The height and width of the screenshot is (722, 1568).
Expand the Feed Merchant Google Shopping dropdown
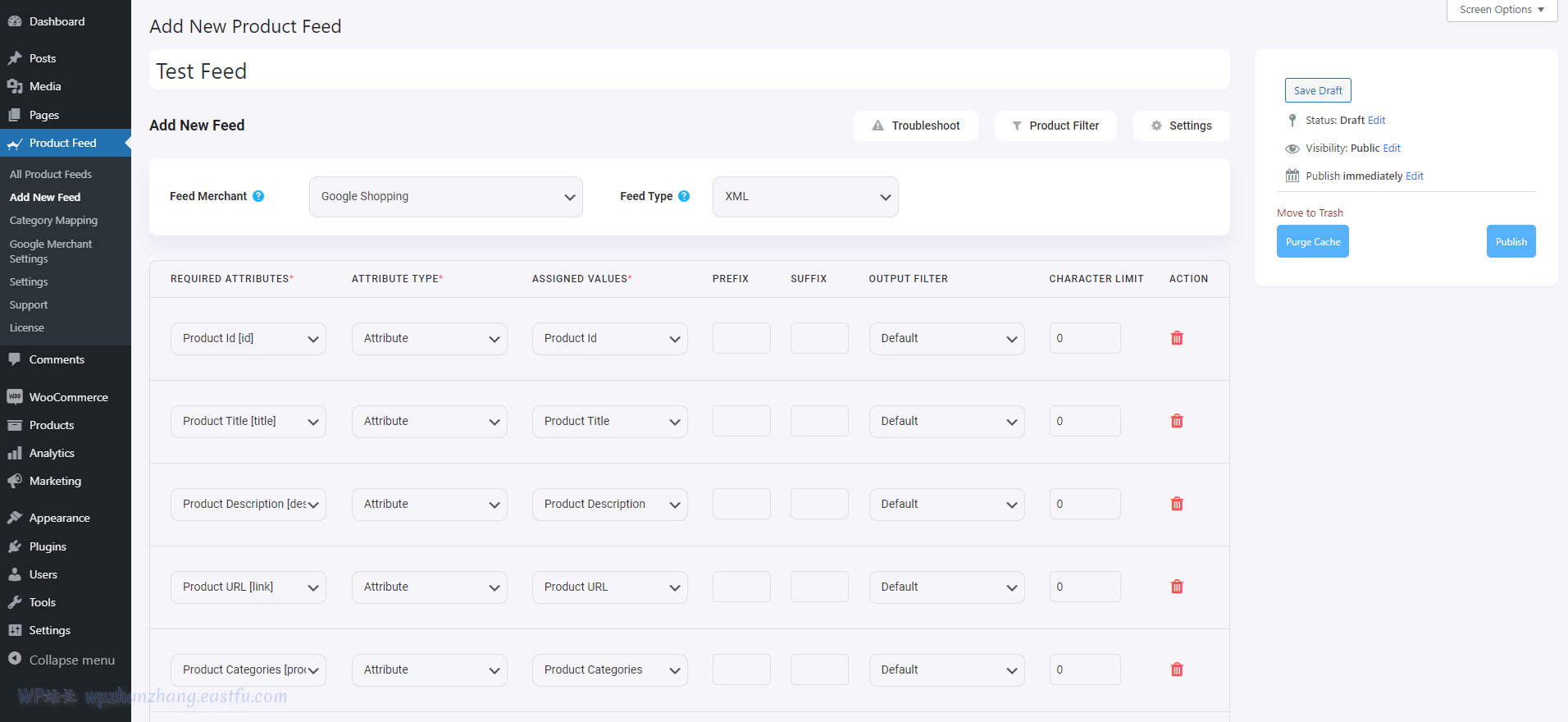(x=445, y=197)
